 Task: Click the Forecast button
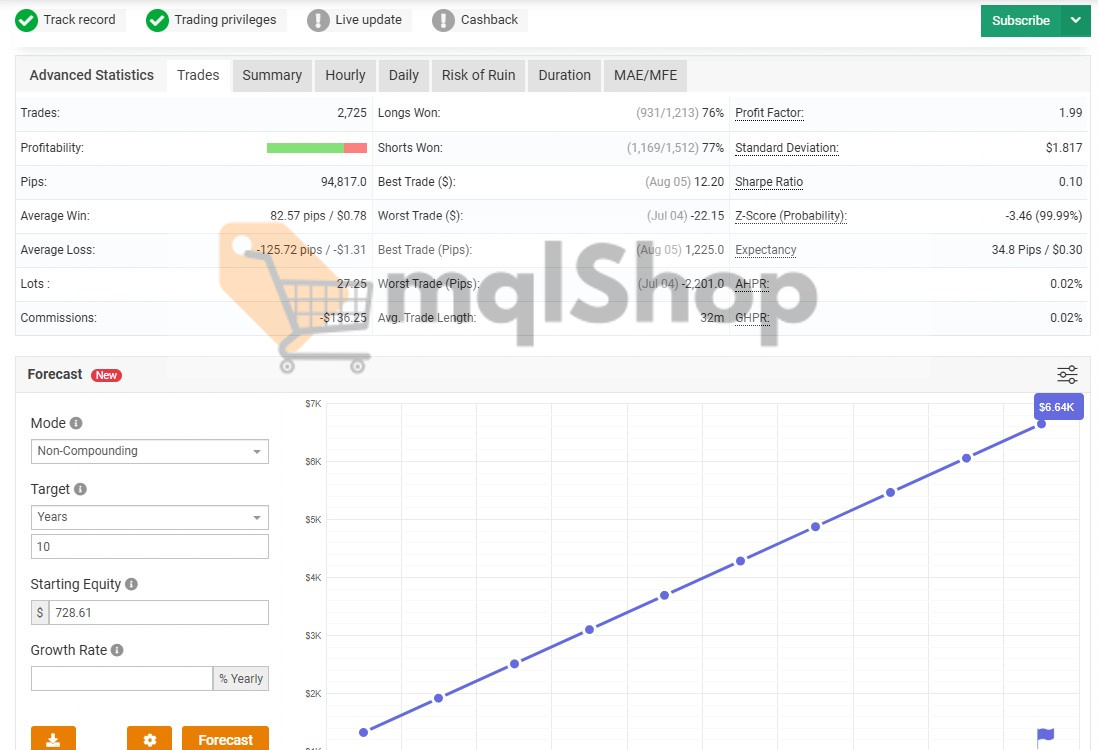224,738
